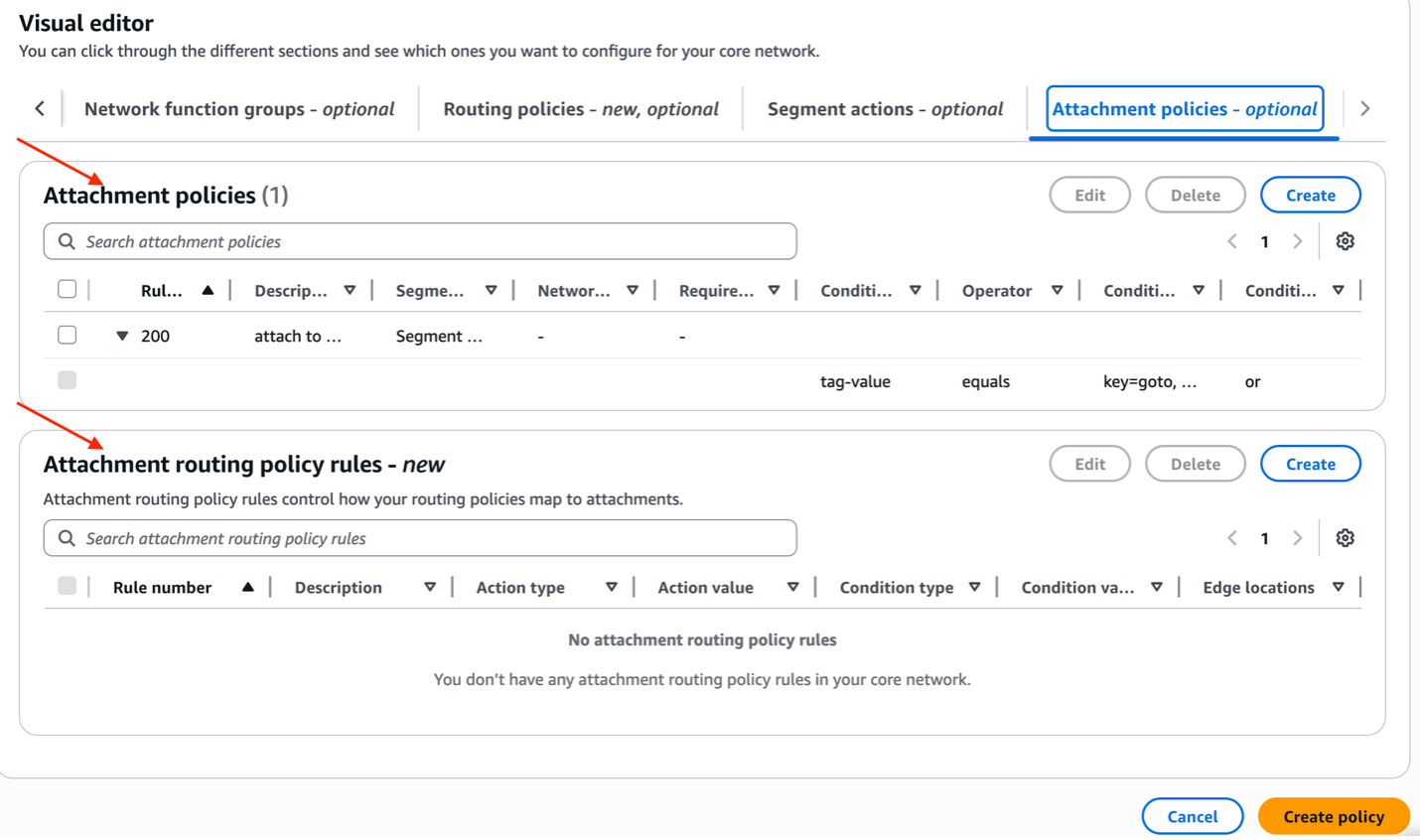Click inside the attachment policies search field
Image resolution: width=1420 pixels, height=840 pixels.
[397, 241]
